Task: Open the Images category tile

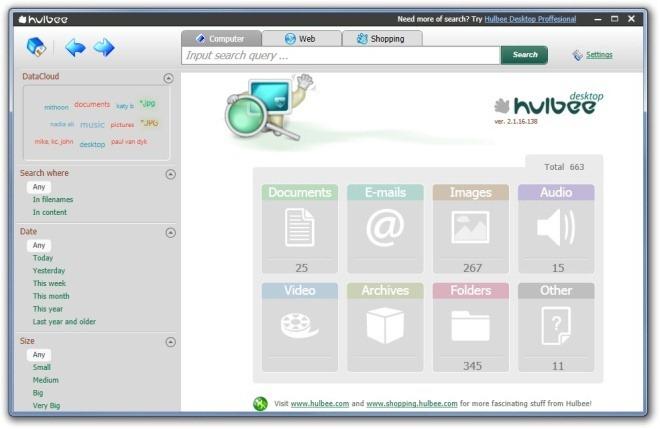Action: pyautogui.click(x=471, y=229)
